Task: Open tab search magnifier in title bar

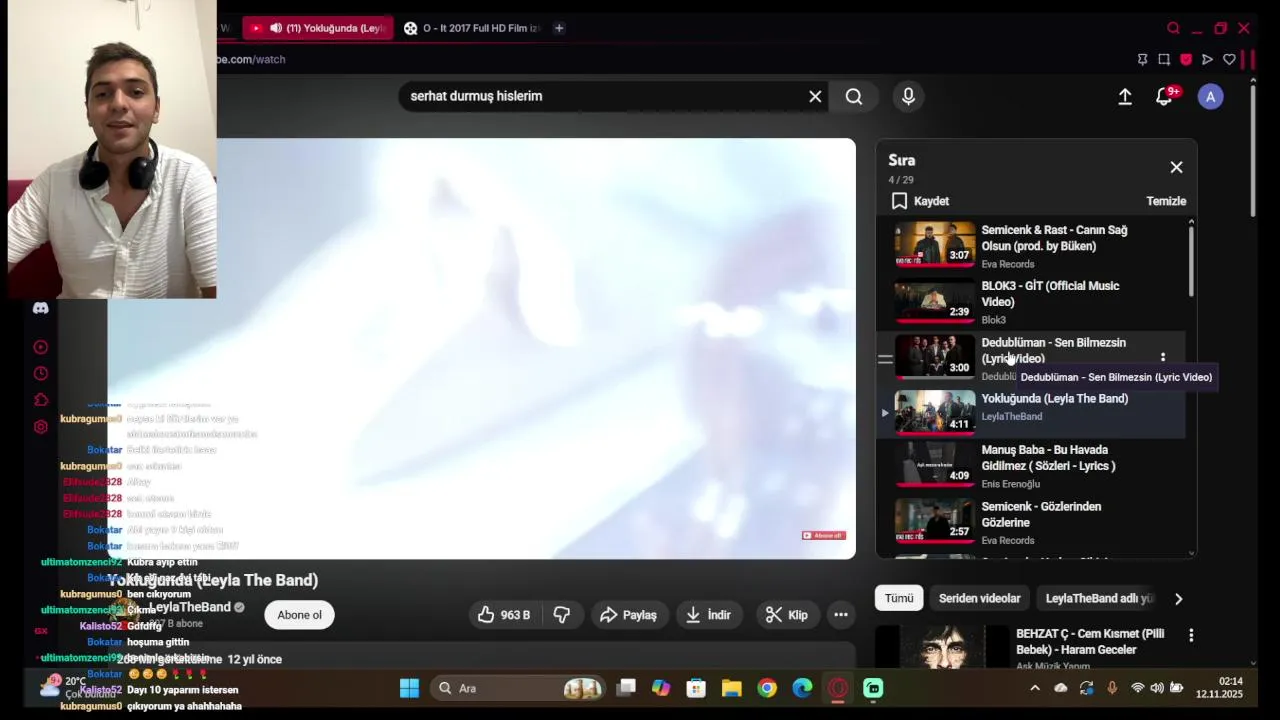Action: [1173, 28]
